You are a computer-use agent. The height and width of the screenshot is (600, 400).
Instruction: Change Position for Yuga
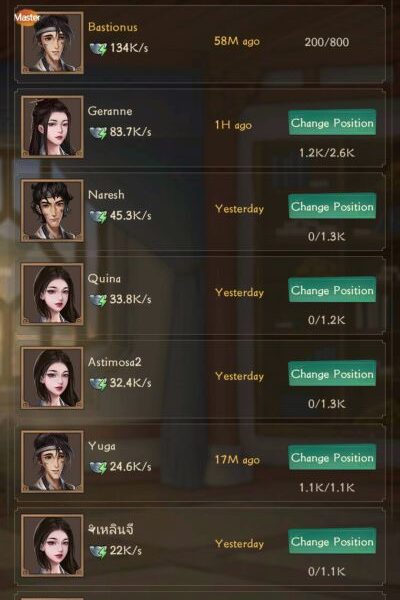pos(332,458)
